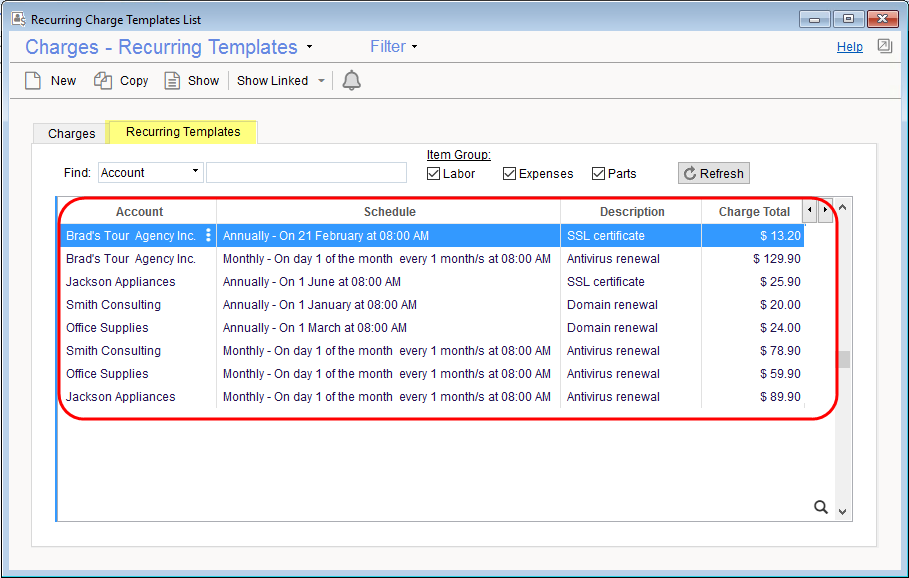Expand the Show Linked dropdown arrow
Image resolution: width=909 pixels, height=578 pixels.
click(321, 81)
